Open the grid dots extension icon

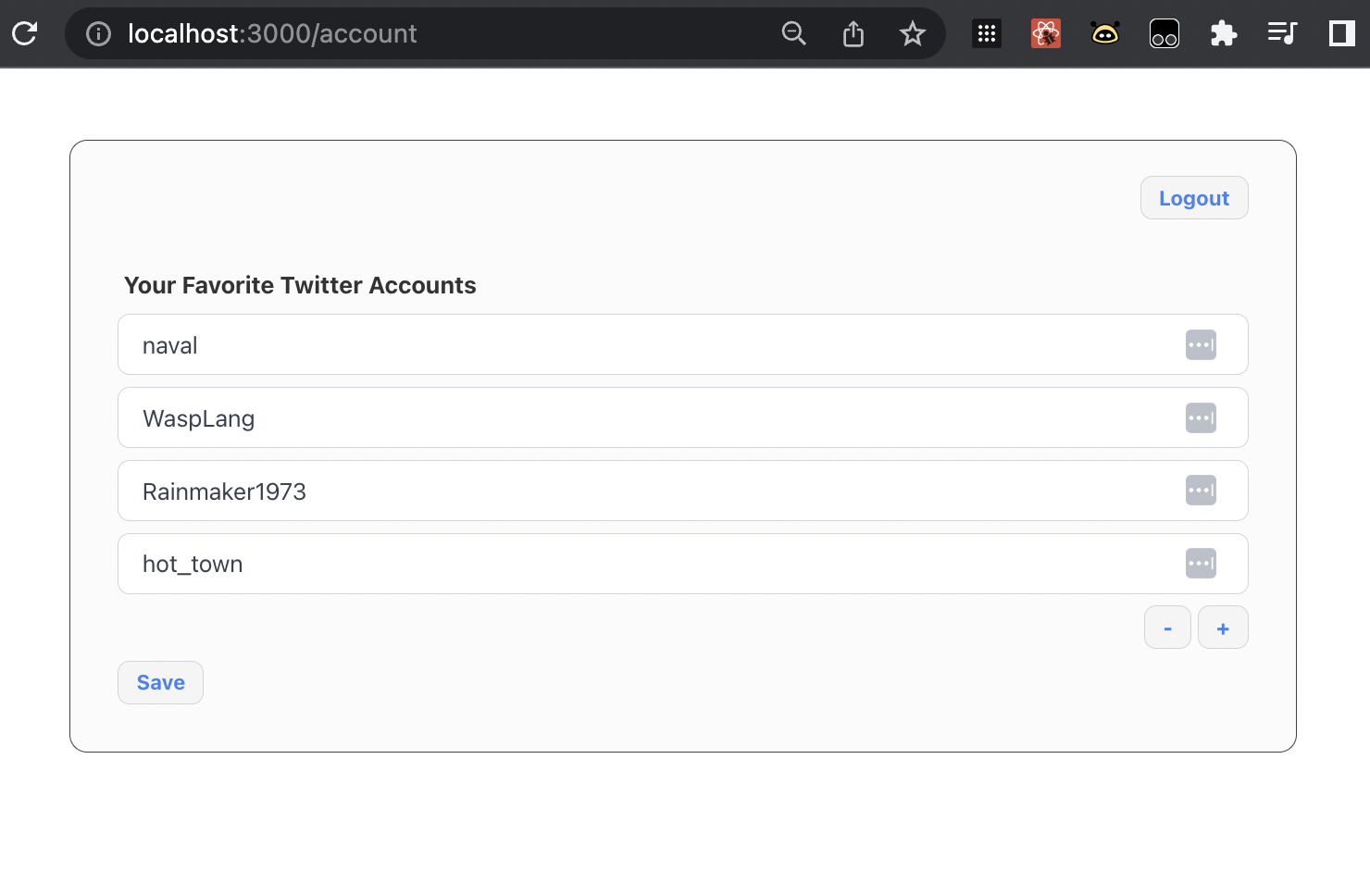click(x=986, y=34)
